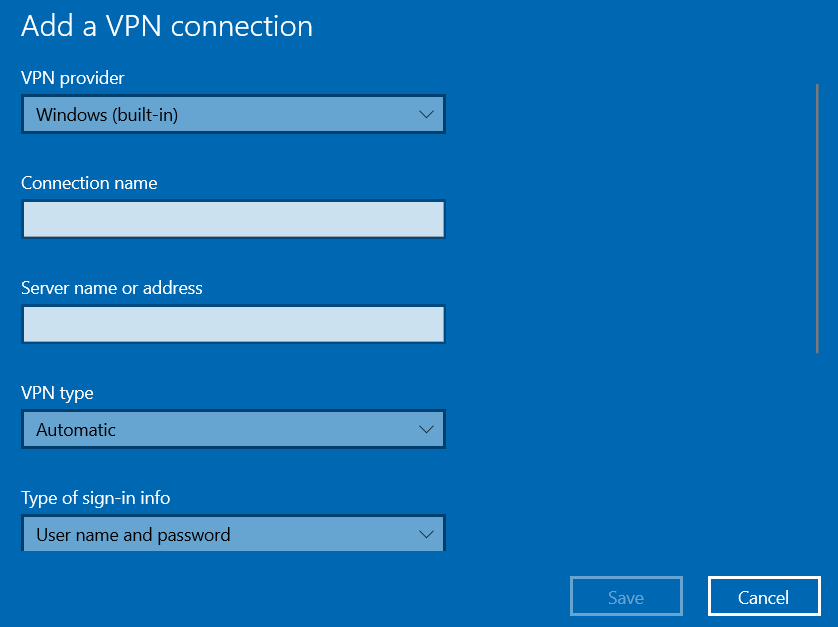Click the 'Windows (built-in)' value text
This screenshot has height=627, width=838.
point(107,115)
